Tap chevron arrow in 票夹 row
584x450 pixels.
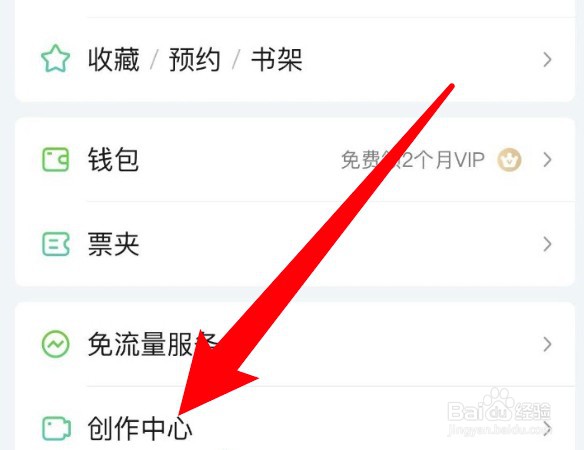tap(547, 244)
